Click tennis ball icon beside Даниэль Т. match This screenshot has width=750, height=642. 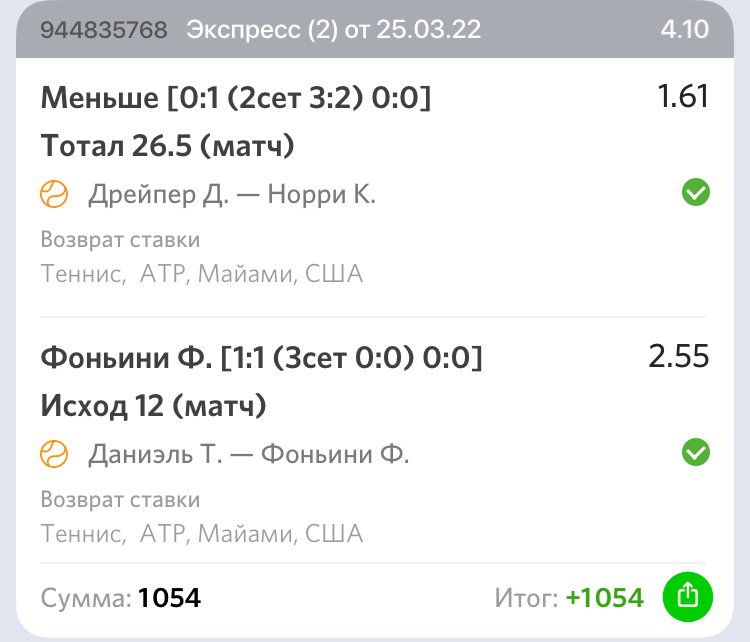[x=54, y=454]
